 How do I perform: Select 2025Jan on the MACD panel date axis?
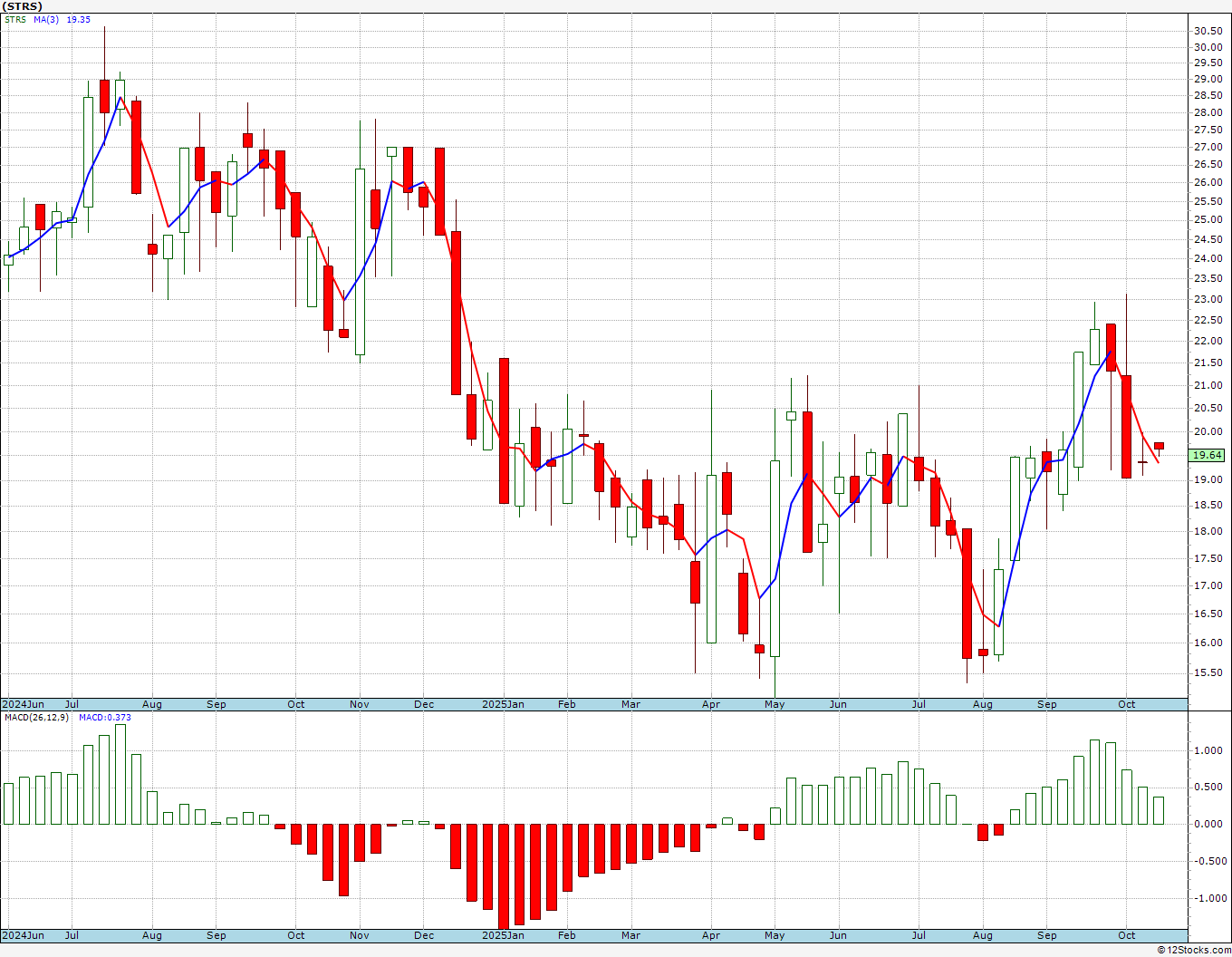pos(503,935)
